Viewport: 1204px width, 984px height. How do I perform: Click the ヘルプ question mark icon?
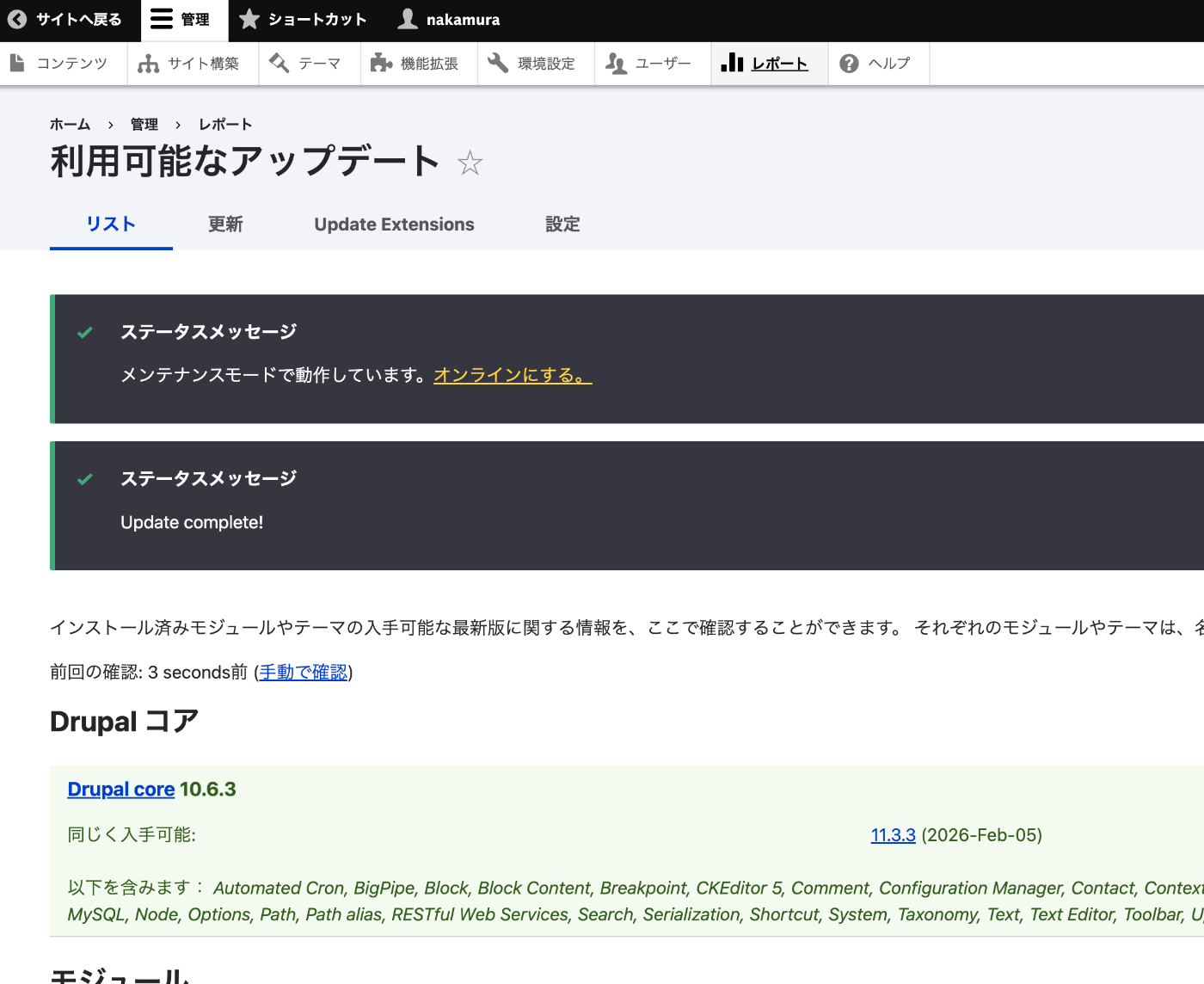click(849, 64)
